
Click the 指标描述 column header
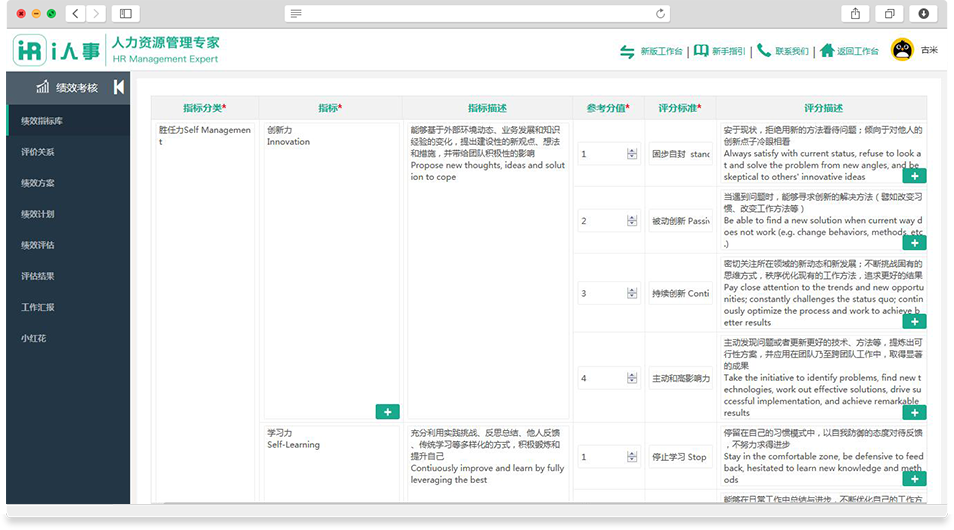click(x=487, y=108)
